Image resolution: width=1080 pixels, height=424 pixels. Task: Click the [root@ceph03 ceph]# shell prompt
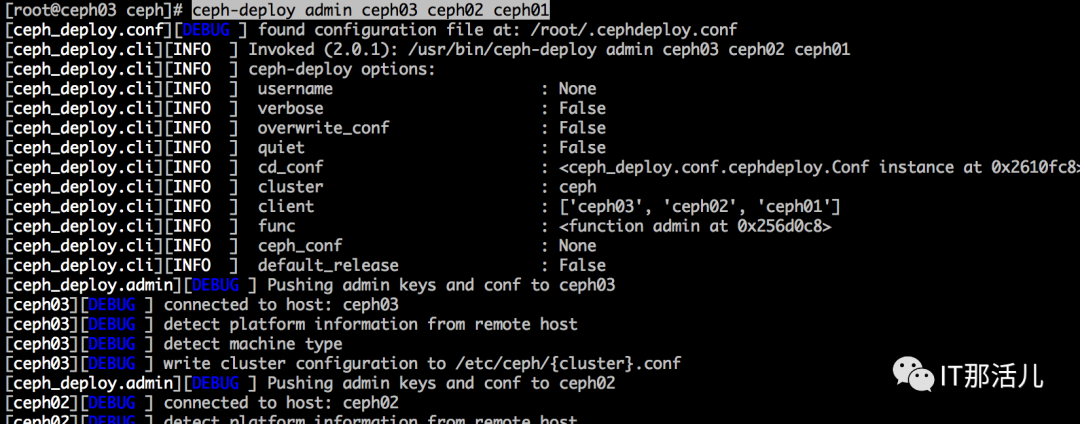point(95,10)
